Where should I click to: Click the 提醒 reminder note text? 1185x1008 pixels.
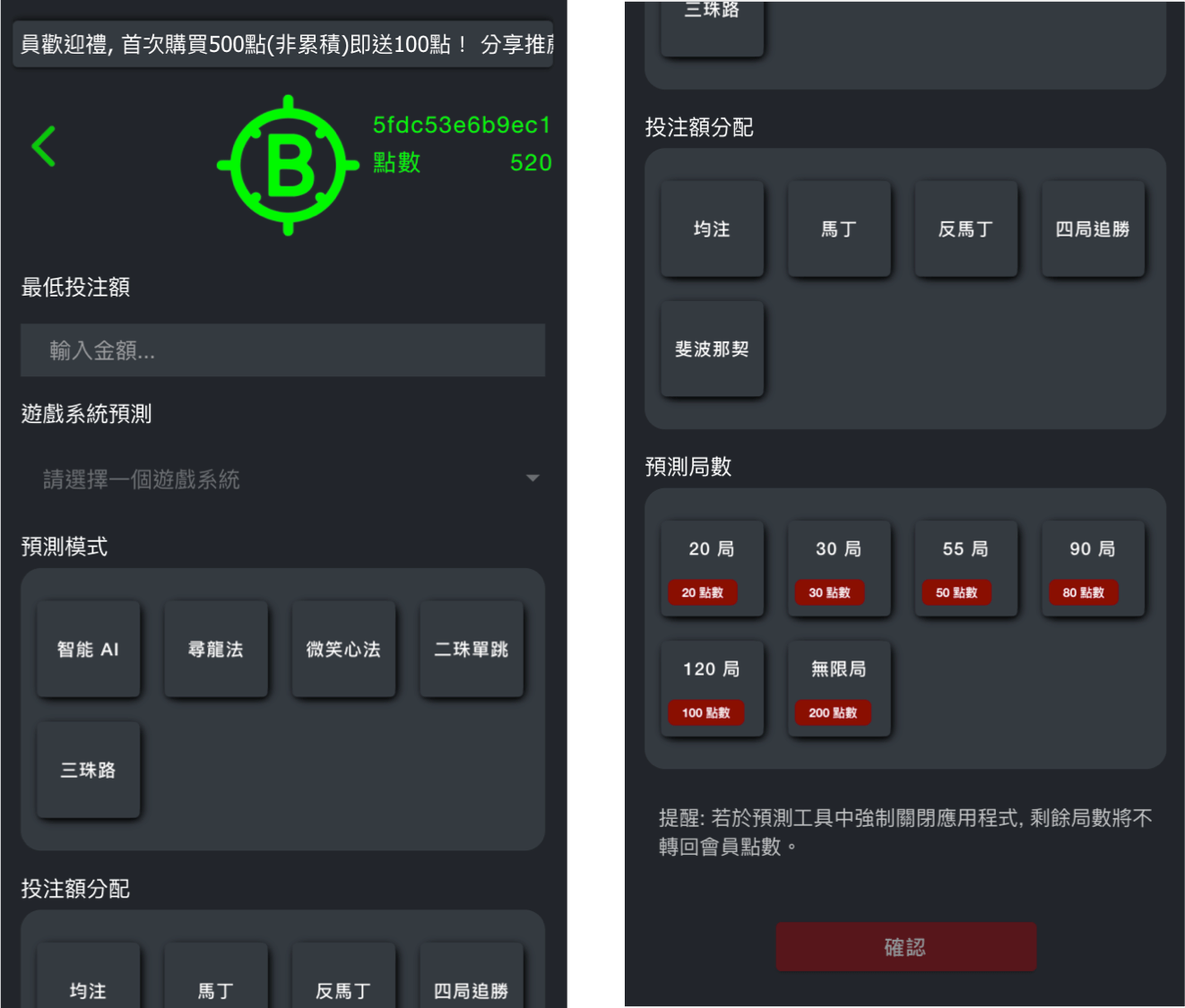coord(905,832)
